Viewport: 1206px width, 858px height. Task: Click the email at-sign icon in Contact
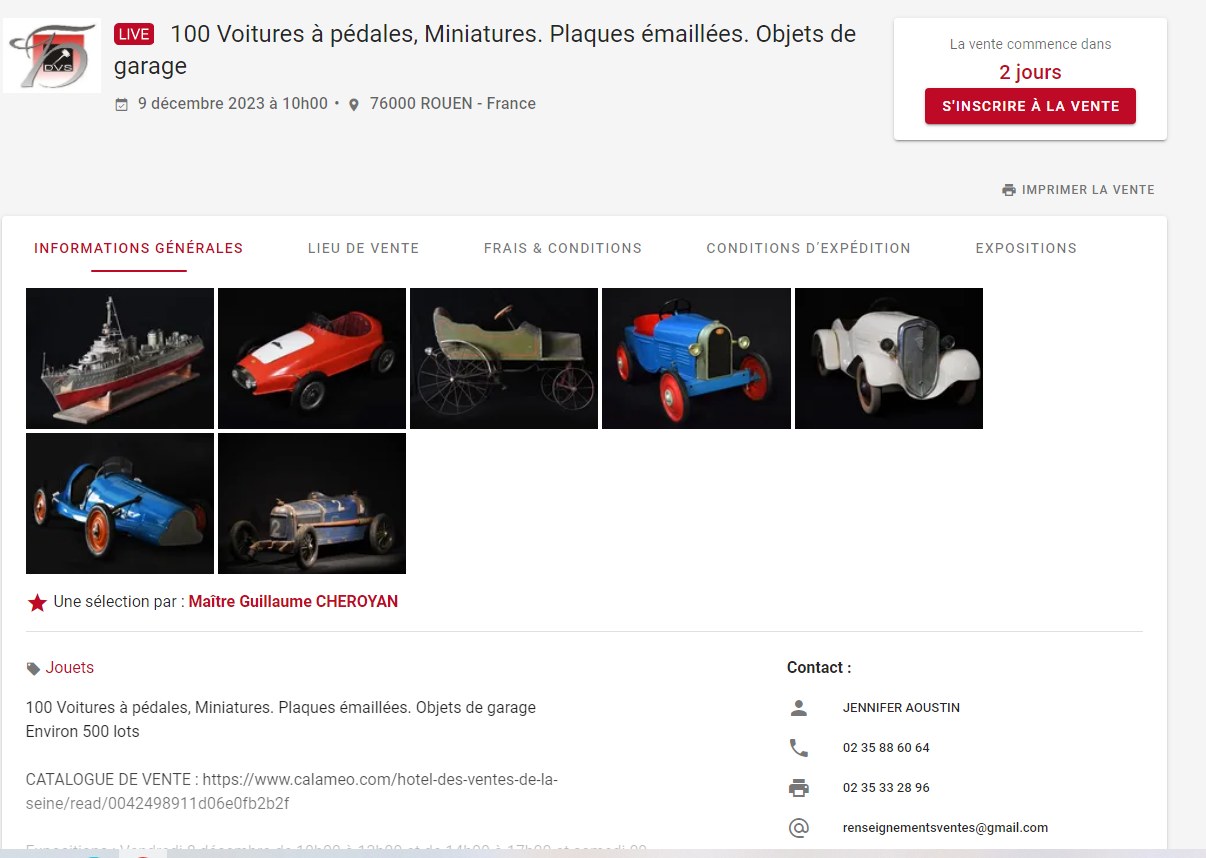tap(798, 828)
